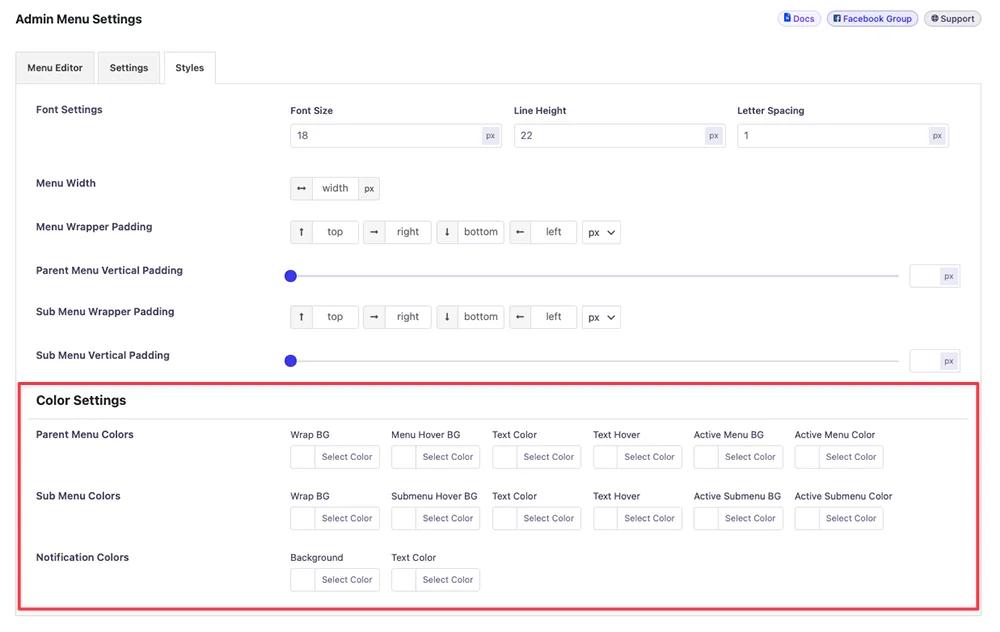Focus the Sub Menu Wrapper Padding right field
This screenshot has height=632, width=1000.
pyautogui.click(x=408, y=317)
